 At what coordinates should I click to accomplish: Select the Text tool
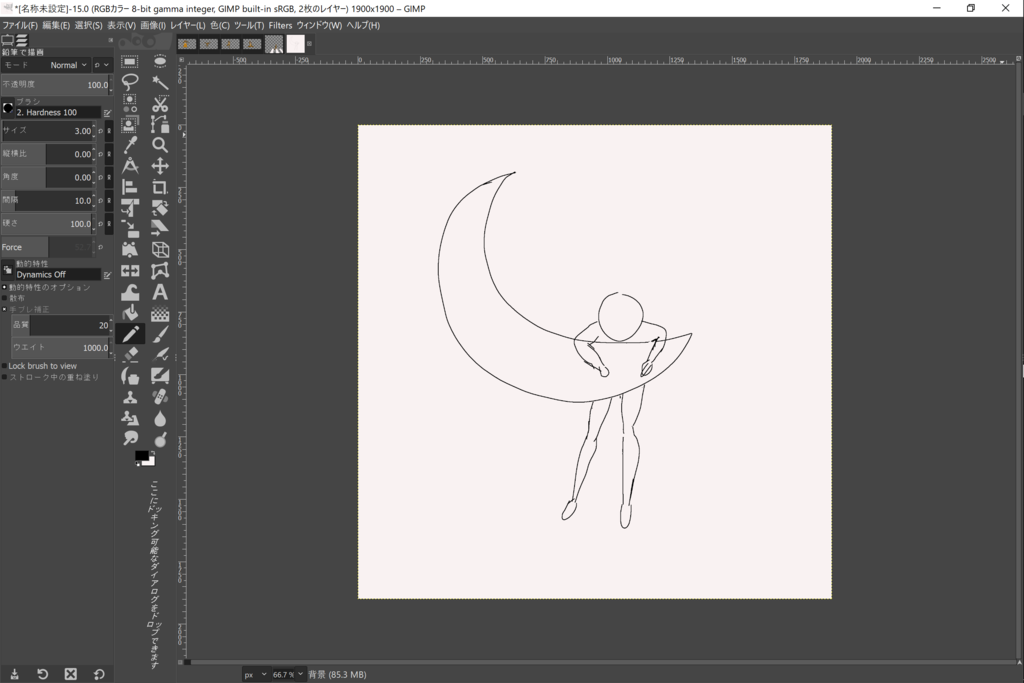click(160, 292)
